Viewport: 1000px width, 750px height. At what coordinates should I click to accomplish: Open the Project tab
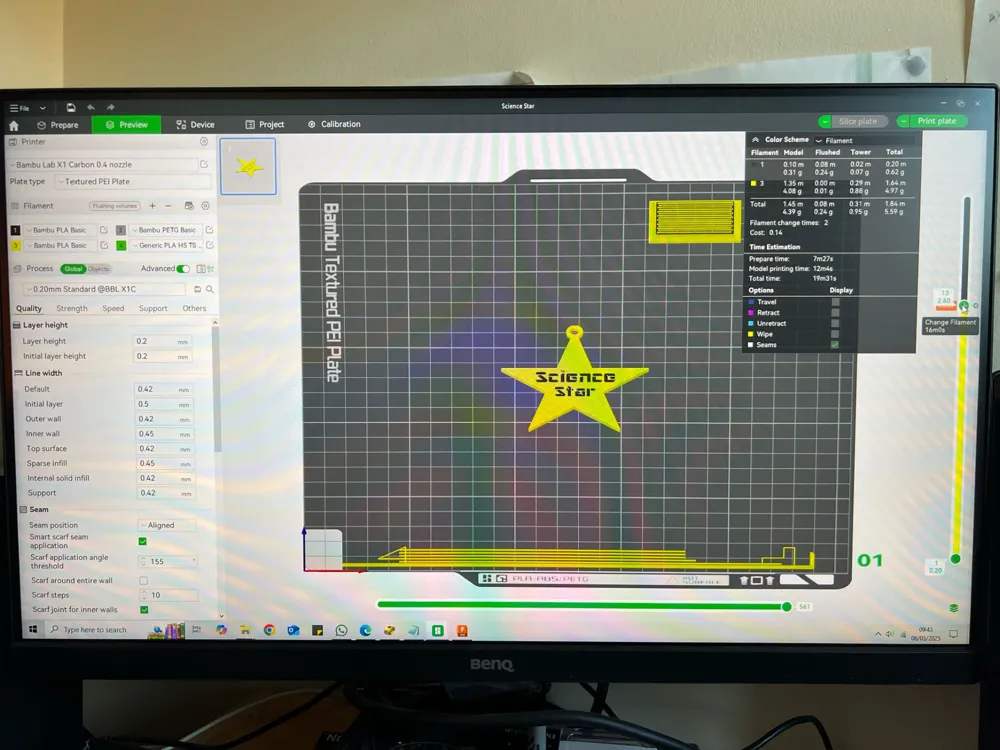coord(265,125)
